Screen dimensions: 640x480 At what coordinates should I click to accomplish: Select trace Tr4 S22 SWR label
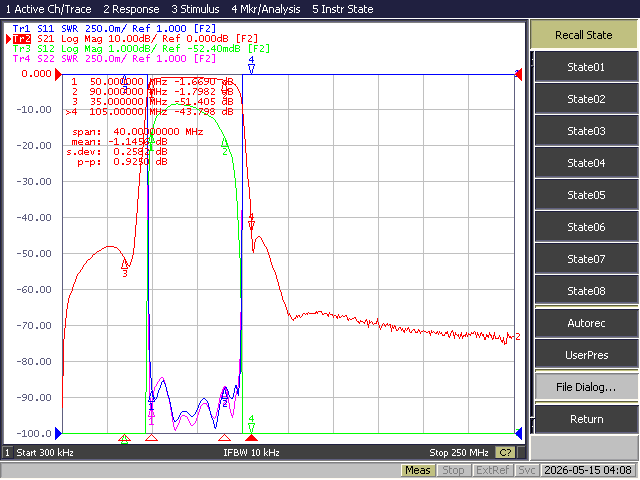click(x=114, y=59)
